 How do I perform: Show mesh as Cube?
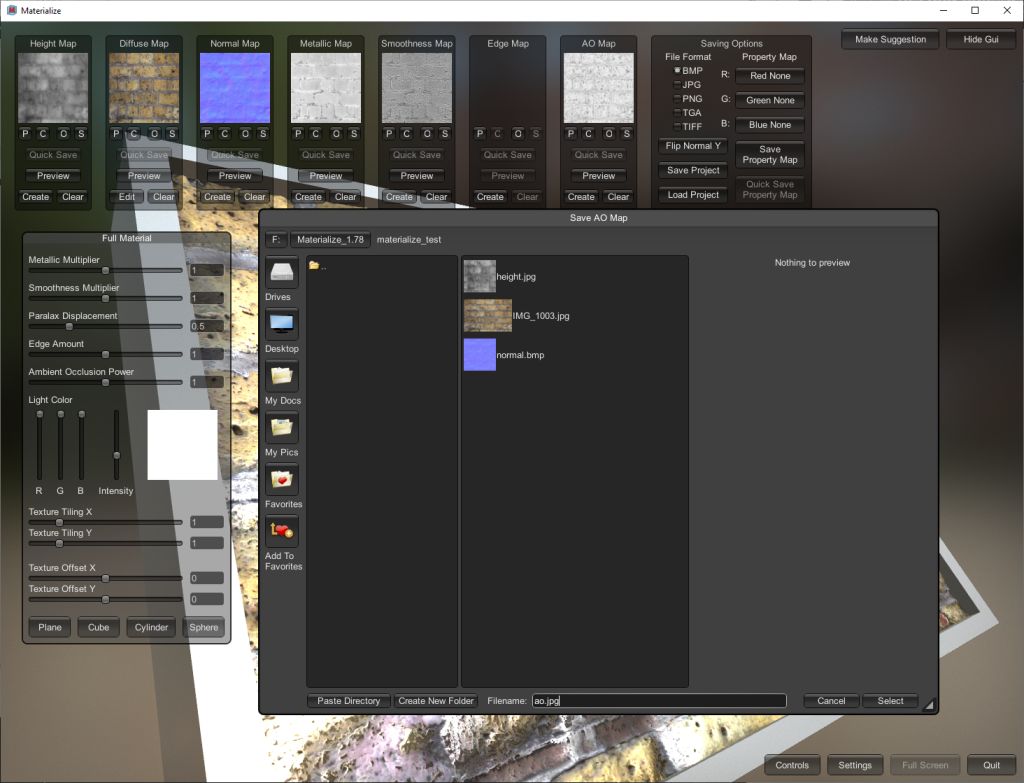(x=99, y=628)
